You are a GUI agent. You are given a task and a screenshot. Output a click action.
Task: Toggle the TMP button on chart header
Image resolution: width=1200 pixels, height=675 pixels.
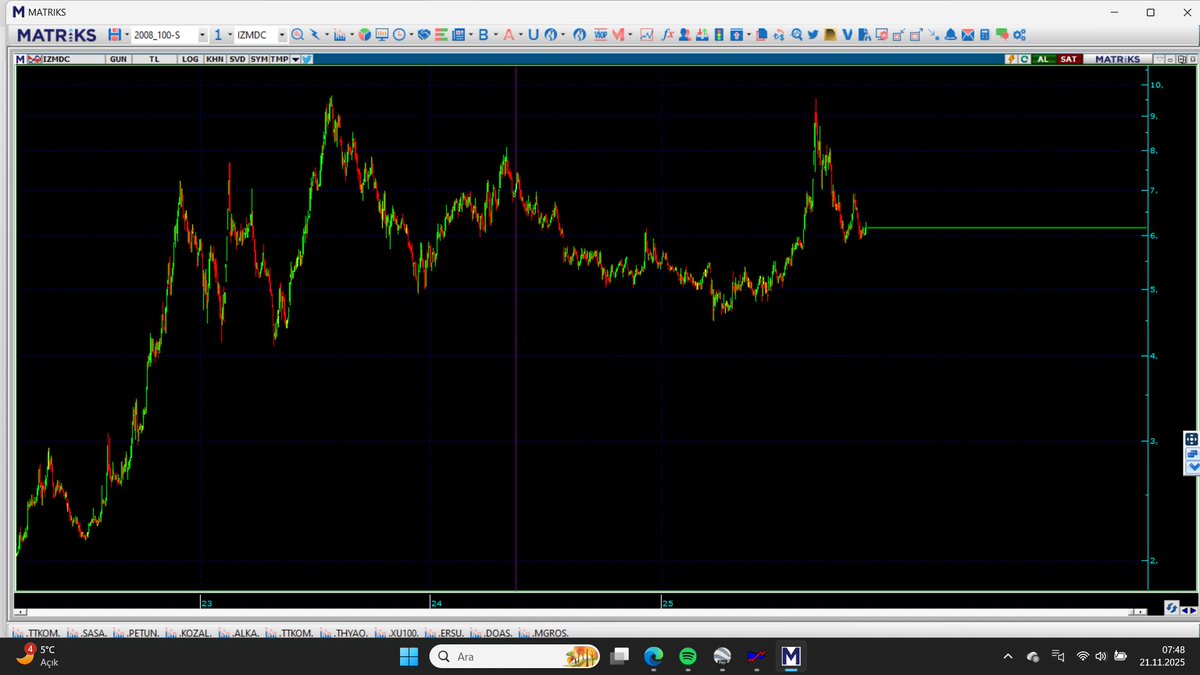click(x=280, y=59)
